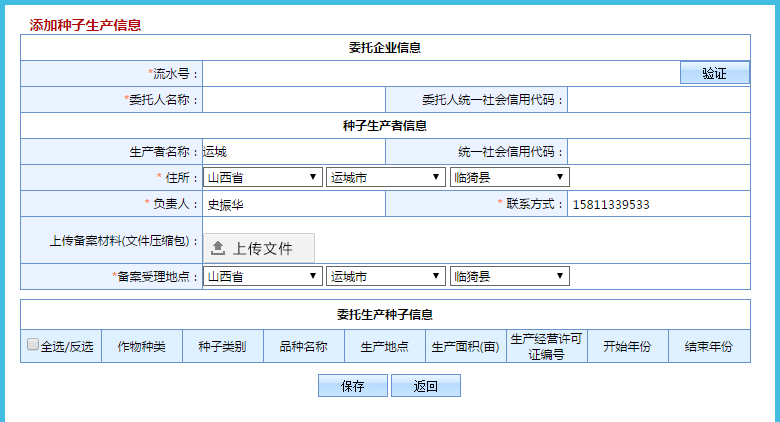
Task: Click the 返回 back button
Action: pos(426,386)
